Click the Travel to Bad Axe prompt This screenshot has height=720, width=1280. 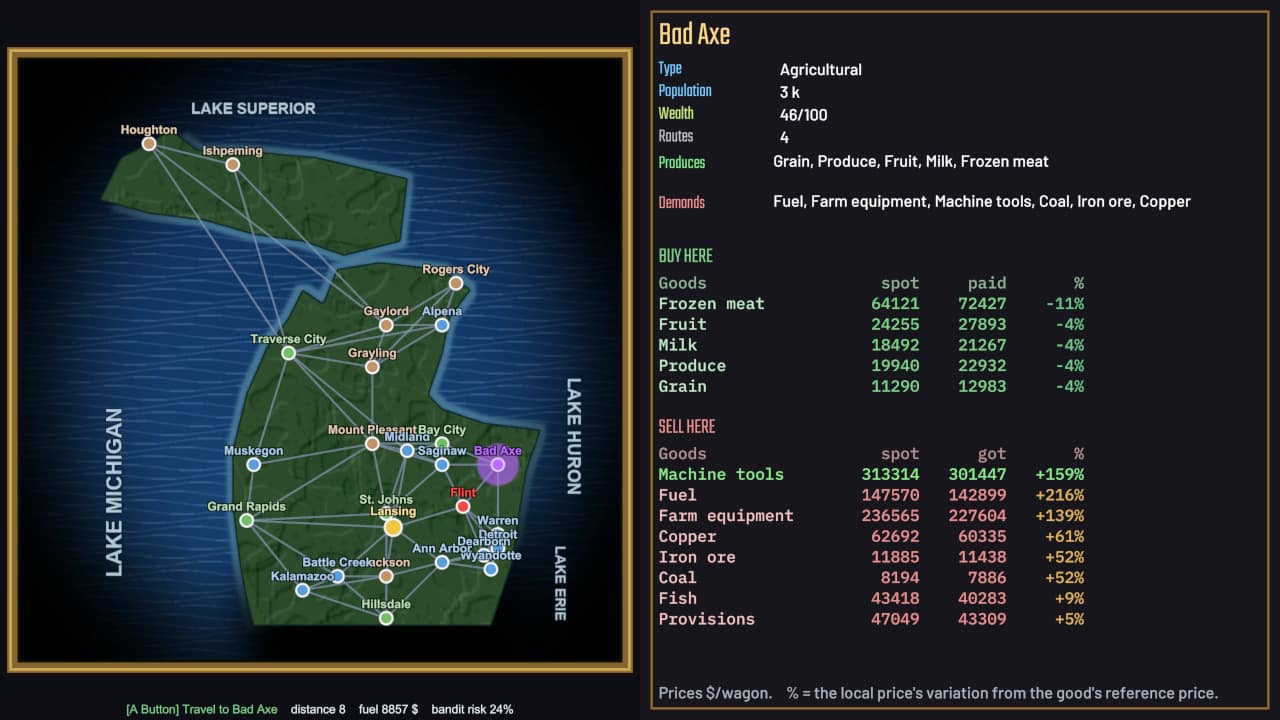[x=202, y=709]
